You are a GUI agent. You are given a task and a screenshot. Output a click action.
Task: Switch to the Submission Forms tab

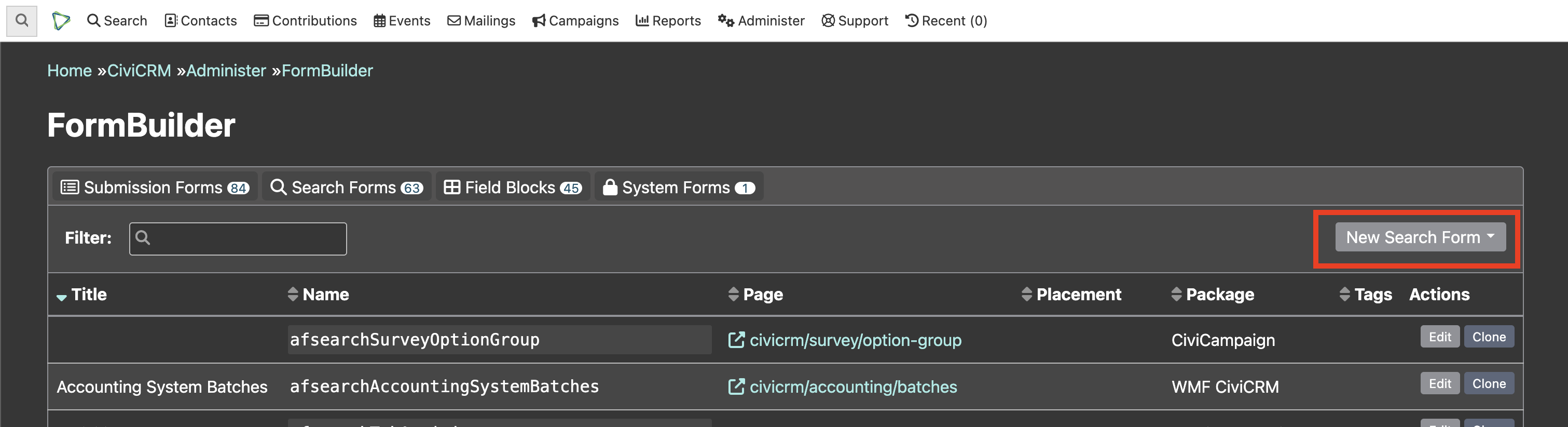pos(155,187)
